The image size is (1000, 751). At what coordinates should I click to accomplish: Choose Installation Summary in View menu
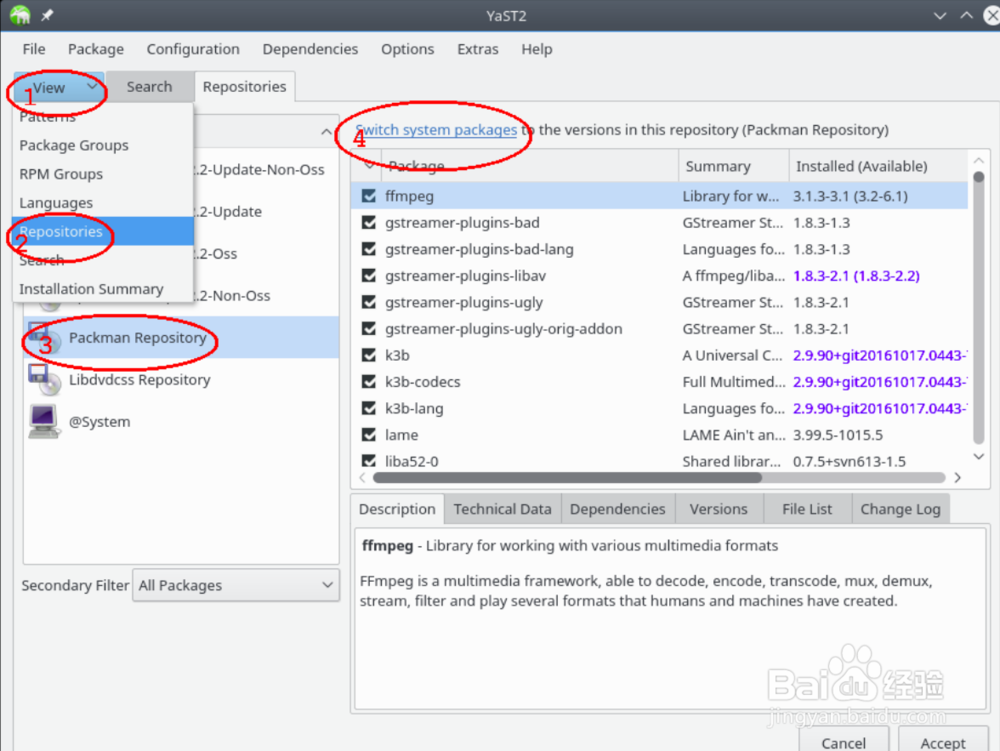103,289
